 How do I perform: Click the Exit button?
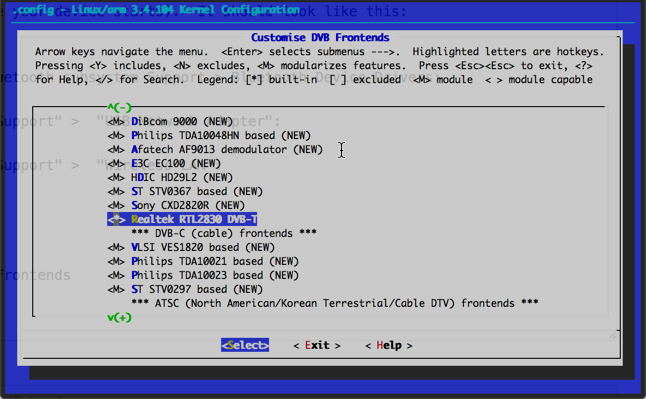[x=317, y=345]
